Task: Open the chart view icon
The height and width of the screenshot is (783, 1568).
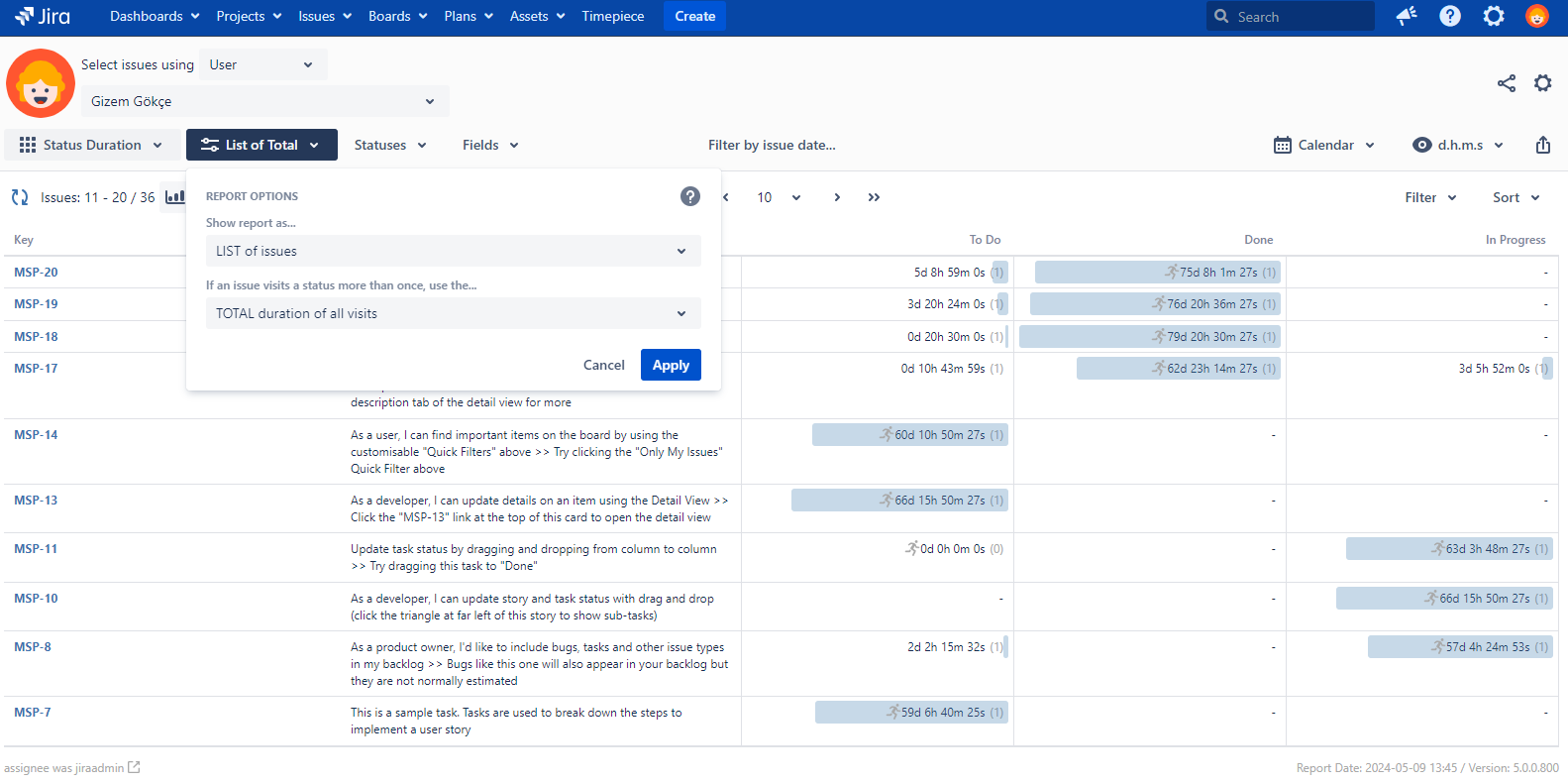Action: 174,197
